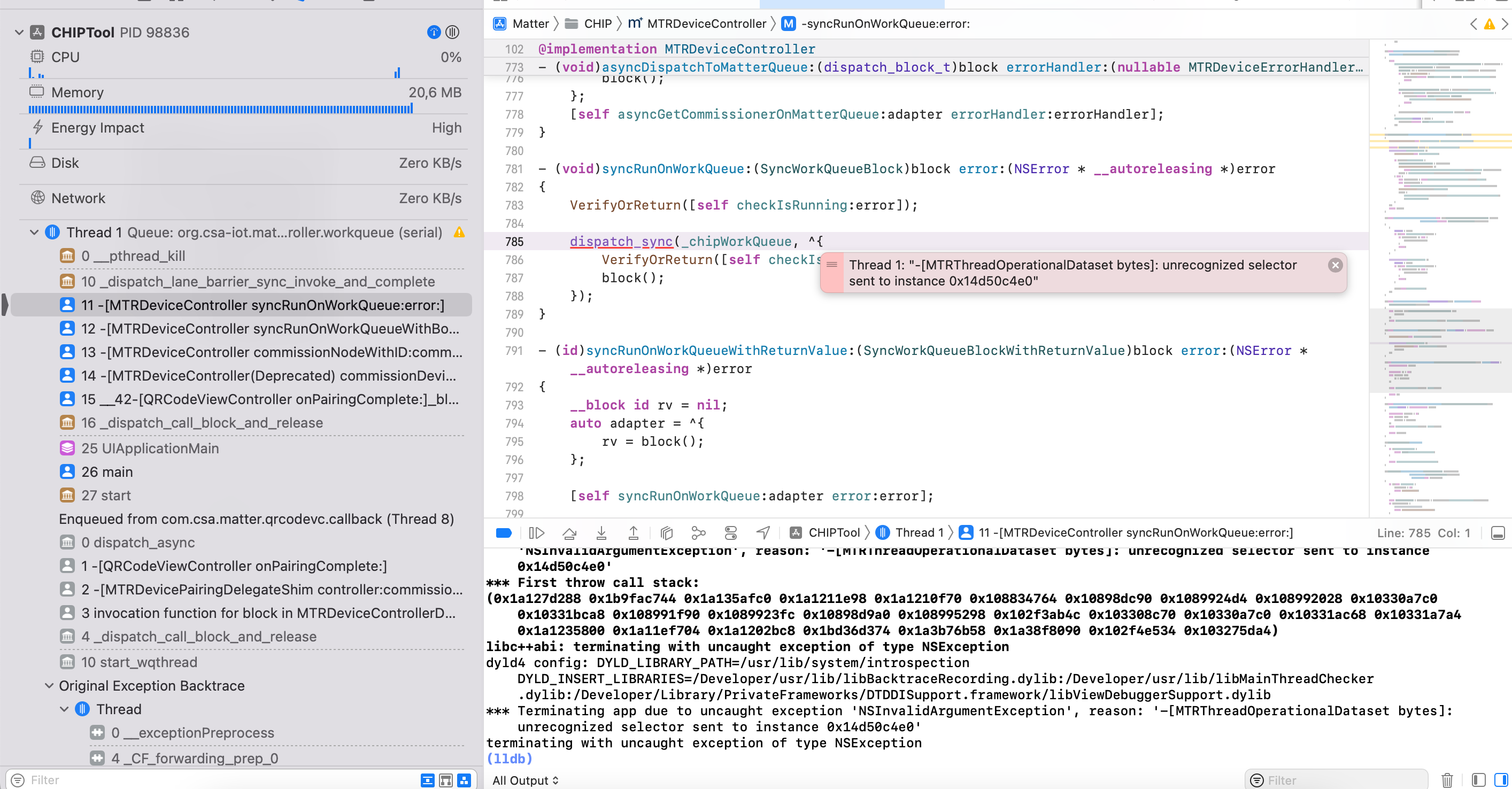1512x789 pixels.
Task: Click console Filter field
Action: click(1338, 780)
